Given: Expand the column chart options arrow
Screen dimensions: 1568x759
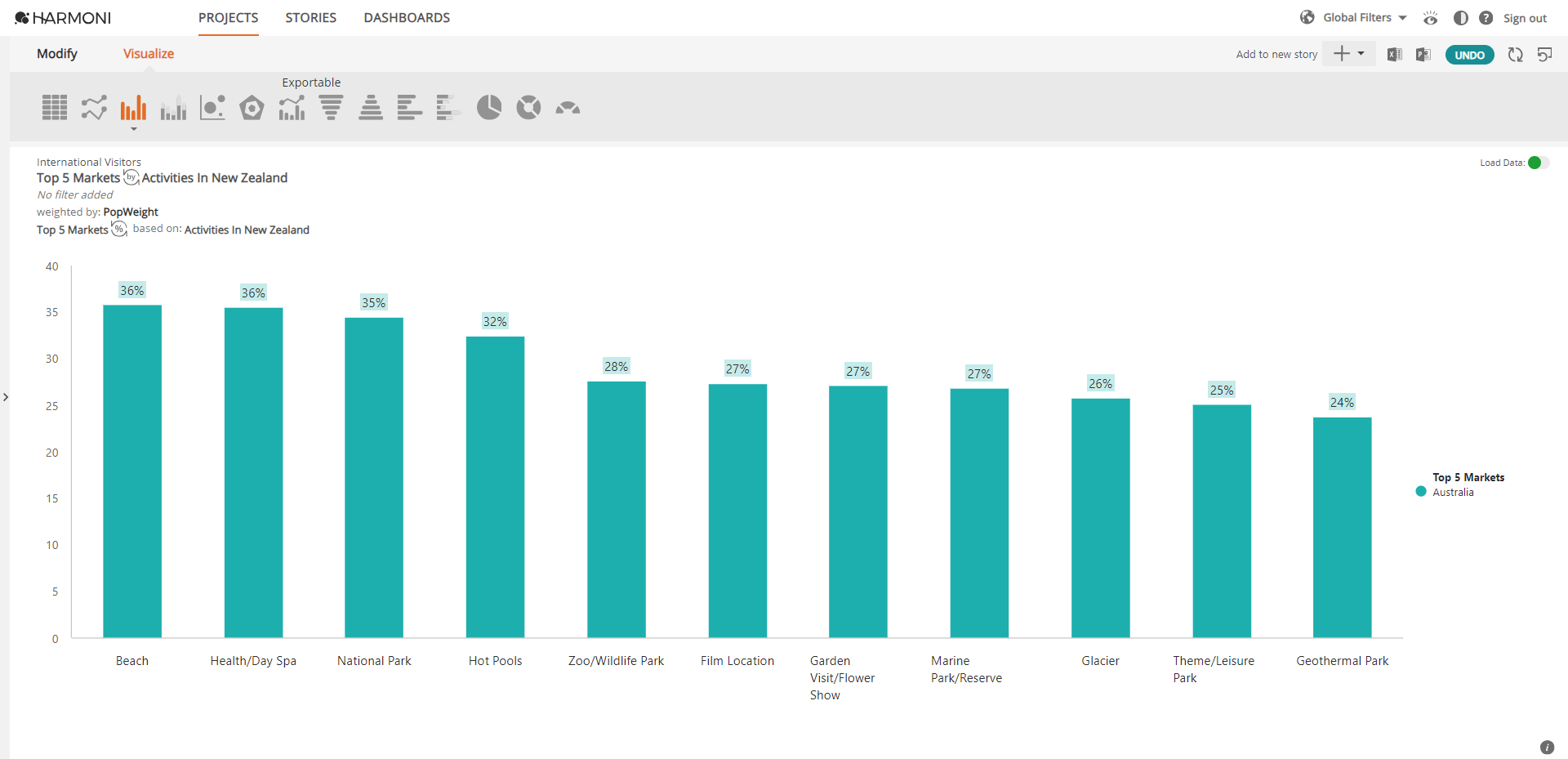Looking at the screenshot, I should (132, 129).
